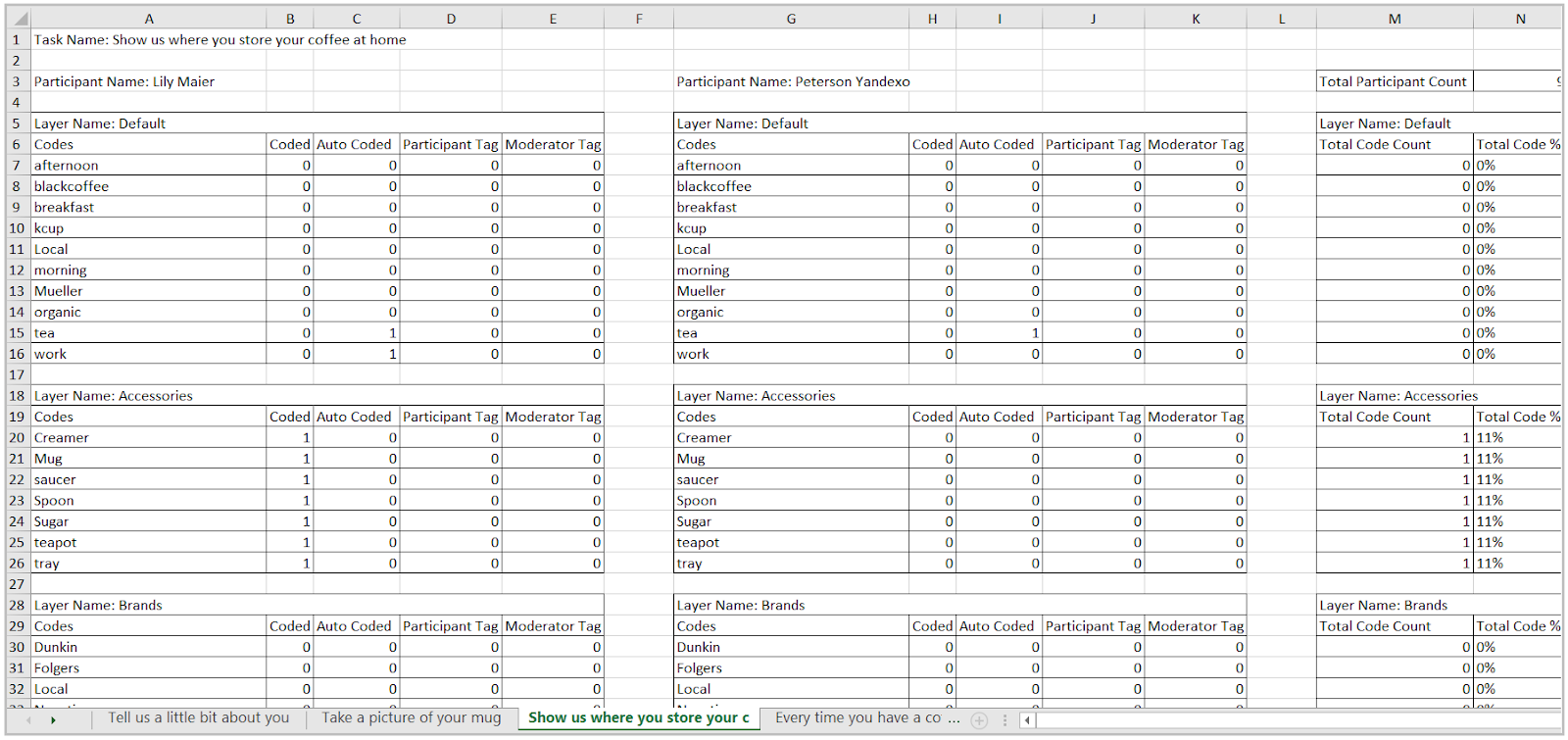1568x740 pixels.
Task: Click the tab bar splitter handle dots
Action: tap(1004, 720)
